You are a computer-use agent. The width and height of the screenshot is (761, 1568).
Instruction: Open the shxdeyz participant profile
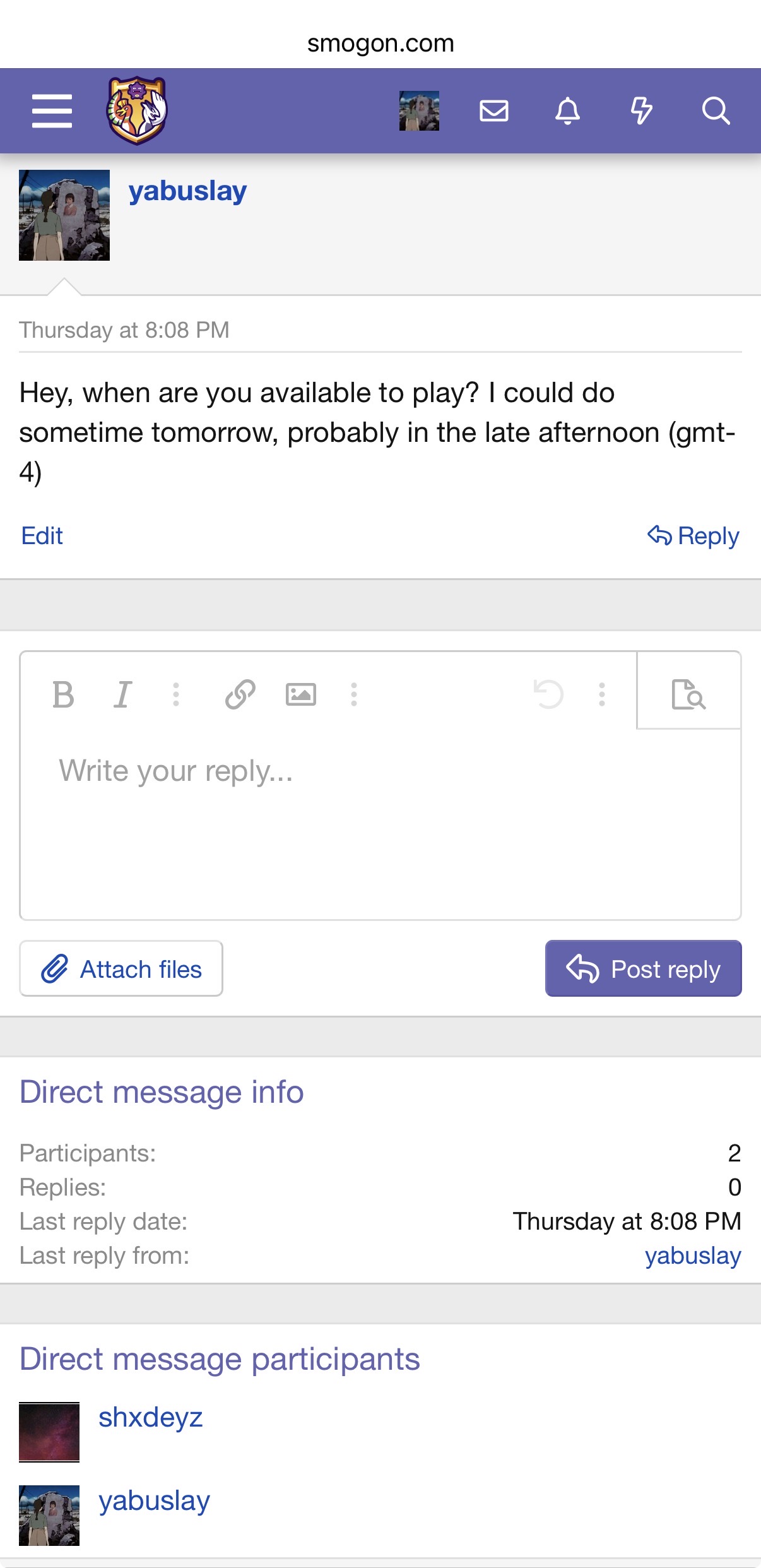[150, 1418]
